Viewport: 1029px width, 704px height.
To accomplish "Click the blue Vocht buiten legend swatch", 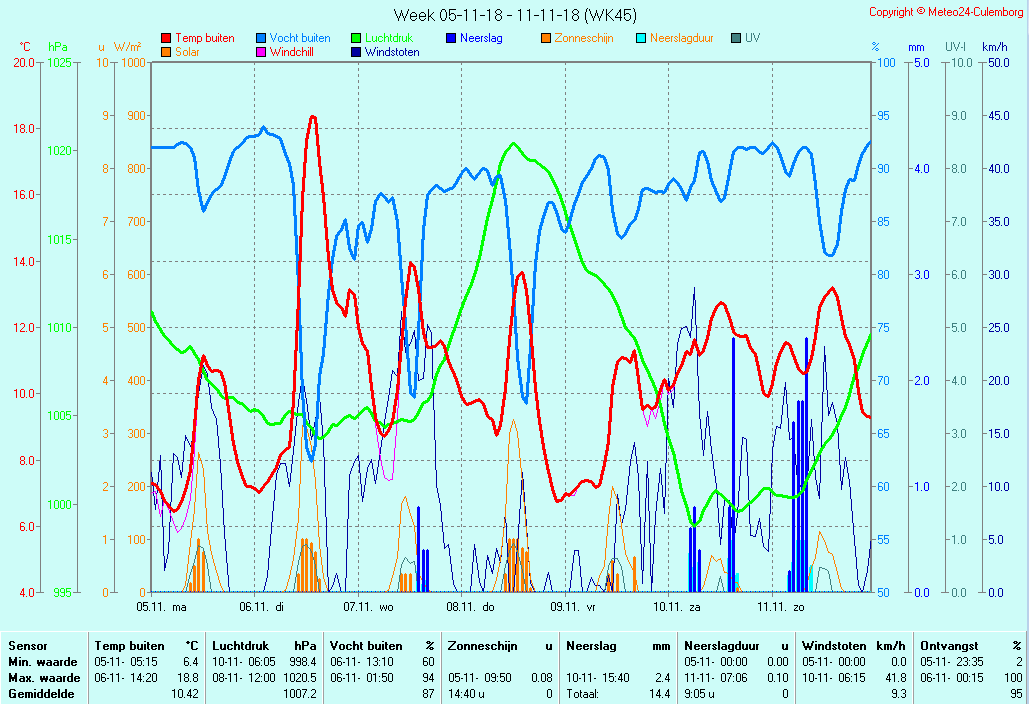I will tap(261, 39).
